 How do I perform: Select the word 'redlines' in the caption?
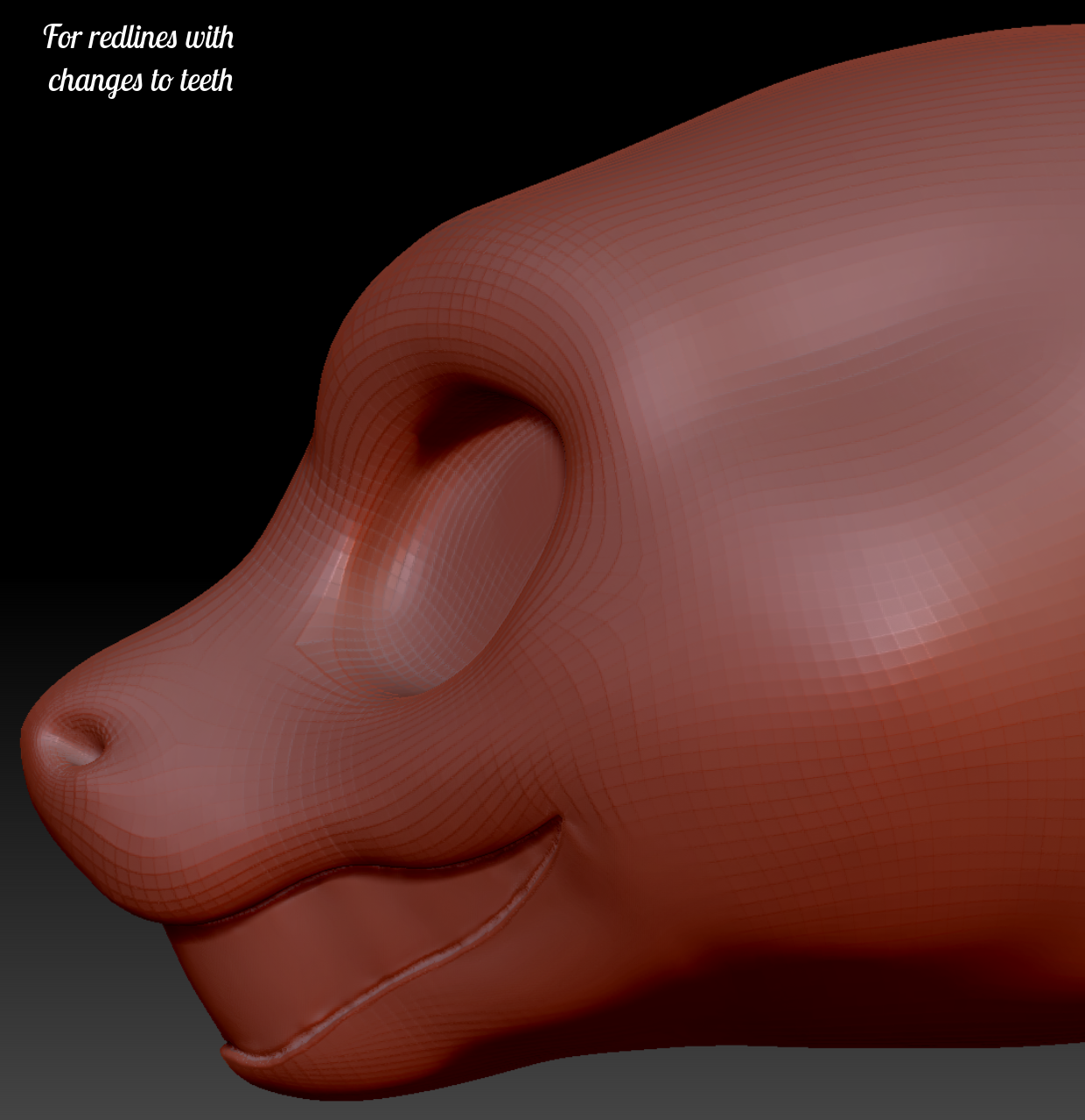pos(134,38)
